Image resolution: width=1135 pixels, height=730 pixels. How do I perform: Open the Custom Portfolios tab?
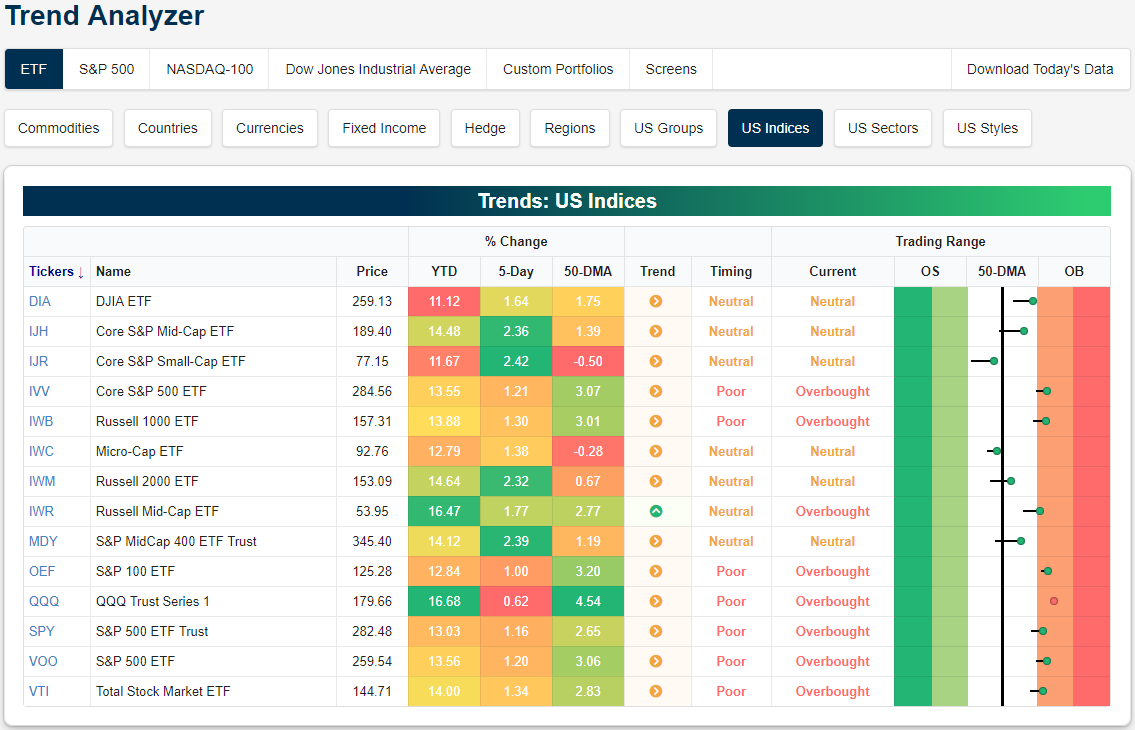tap(558, 69)
